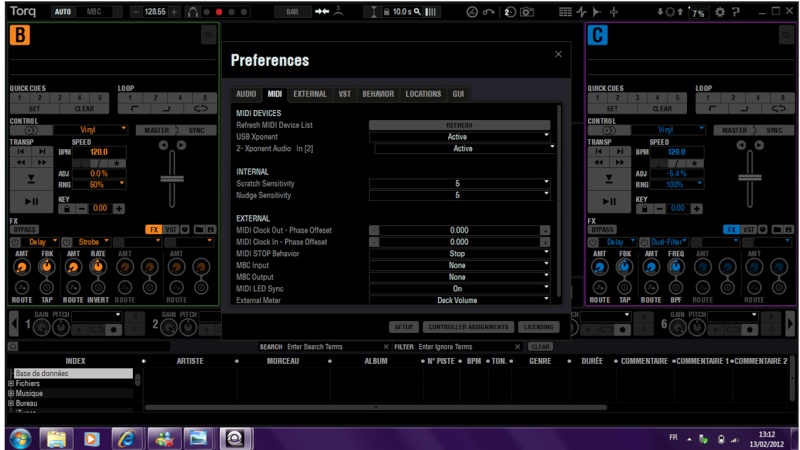Click Deck B quick cues SET button
Screen dimensions: 800x450
click(34, 109)
